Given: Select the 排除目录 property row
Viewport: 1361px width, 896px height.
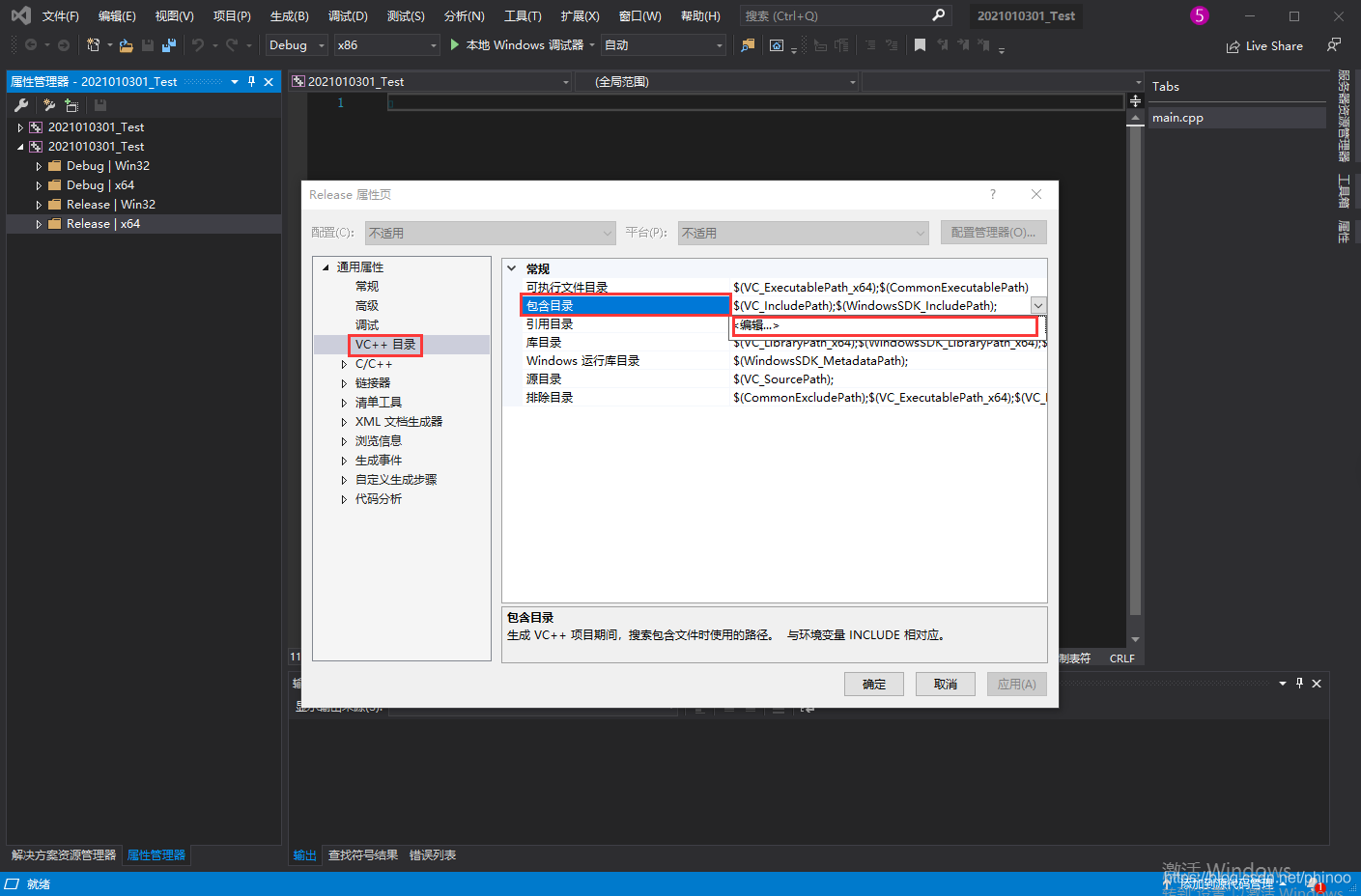Looking at the screenshot, I should coord(775,398).
